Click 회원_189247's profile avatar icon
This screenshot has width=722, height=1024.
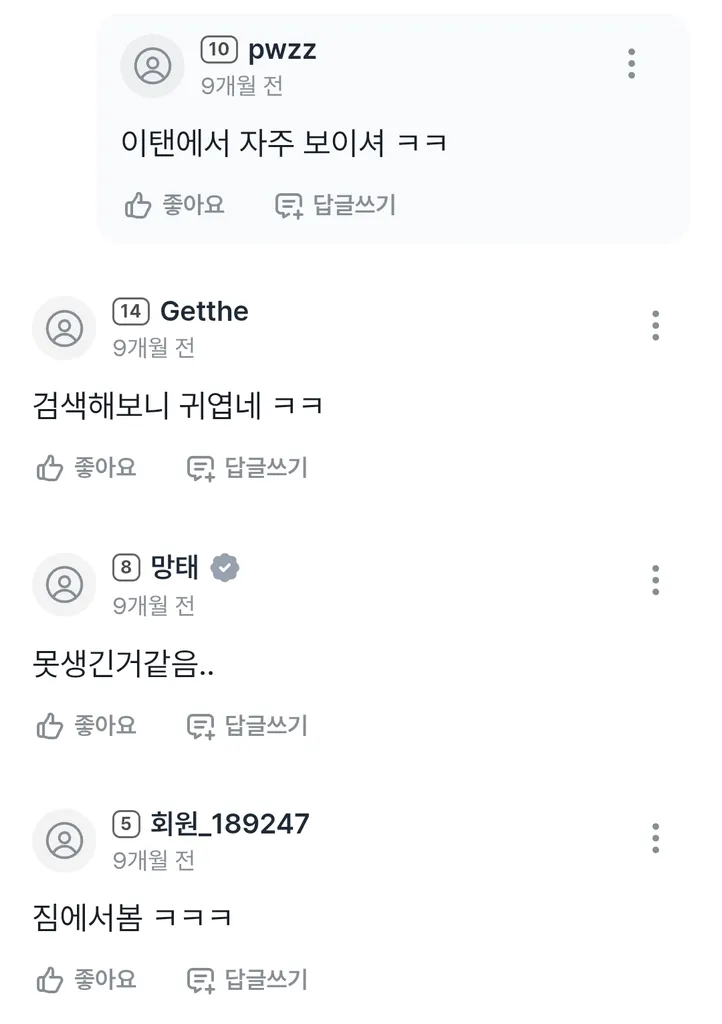(x=65, y=840)
